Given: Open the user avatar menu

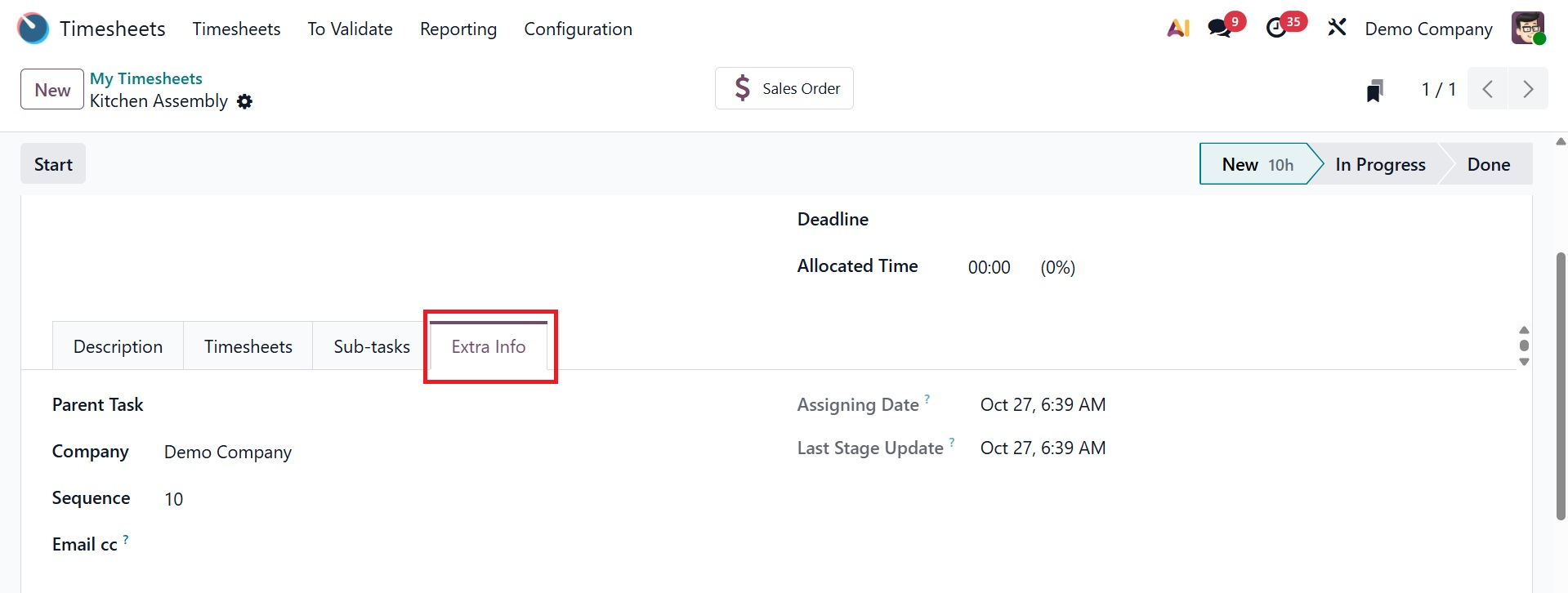Looking at the screenshot, I should [1527, 29].
